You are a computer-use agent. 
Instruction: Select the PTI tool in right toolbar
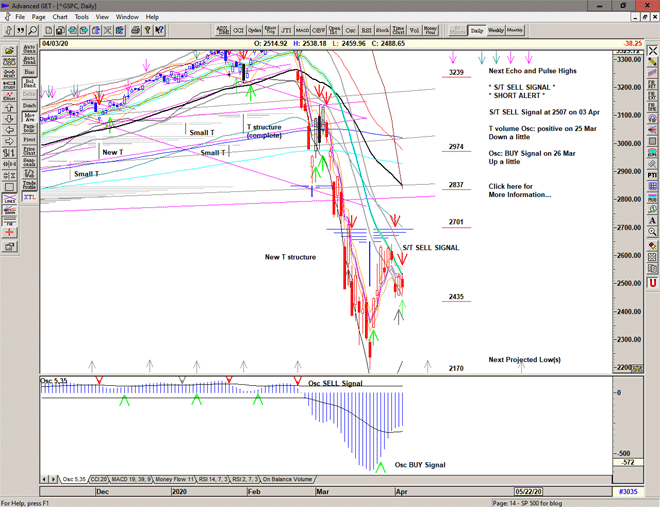click(x=652, y=175)
